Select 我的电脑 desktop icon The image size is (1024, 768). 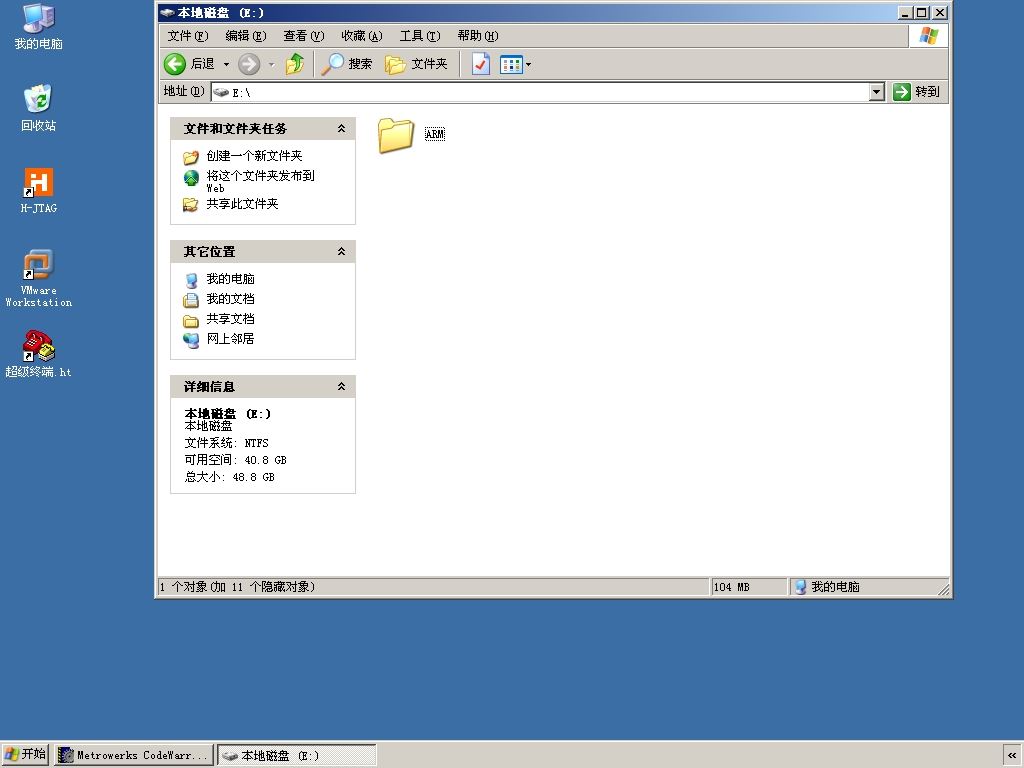tap(39, 27)
